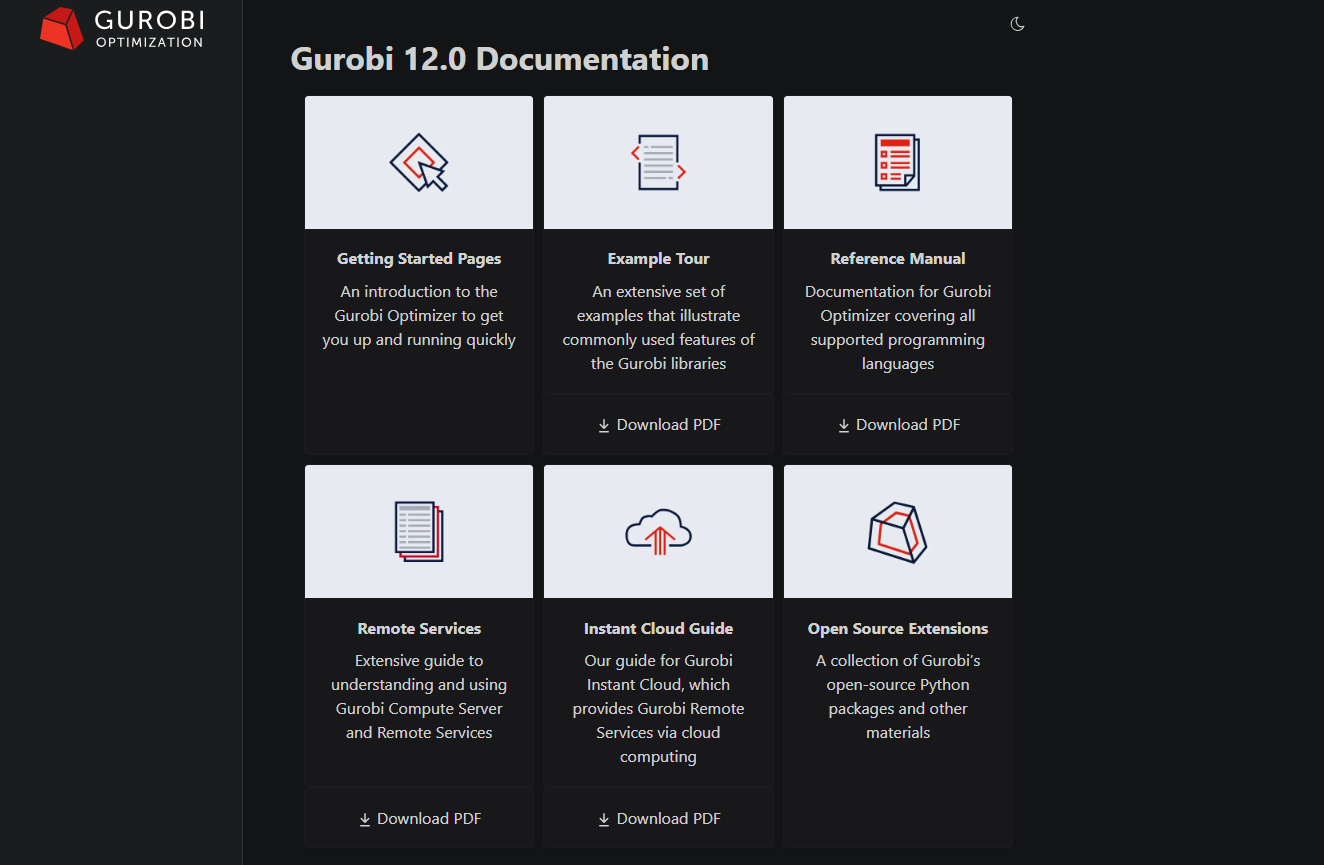Click the text 'An extensive set of examples'
This screenshot has height=865, width=1324.
(x=658, y=304)
